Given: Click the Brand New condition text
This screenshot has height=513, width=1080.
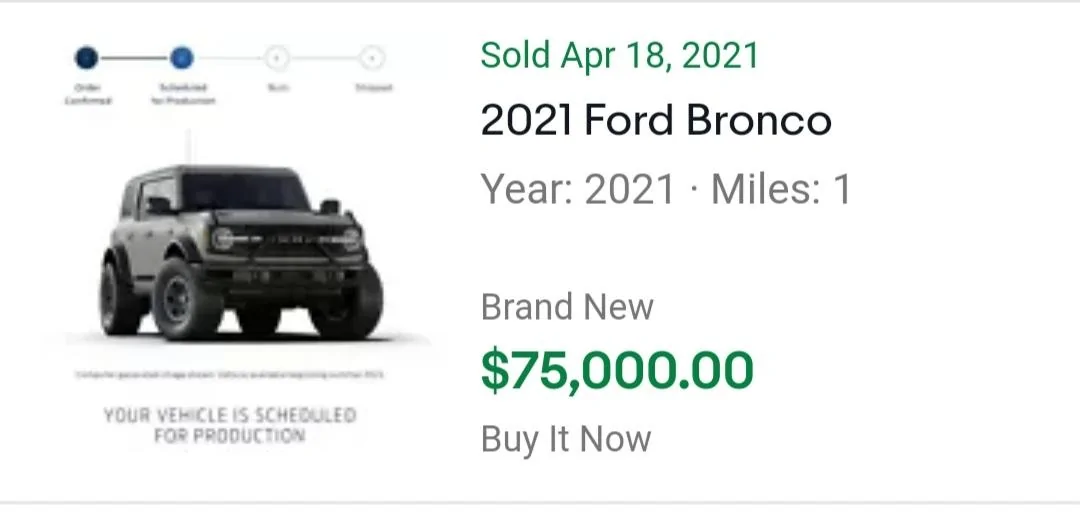Looking at the screenshot, I should click(x=567, y=306).
